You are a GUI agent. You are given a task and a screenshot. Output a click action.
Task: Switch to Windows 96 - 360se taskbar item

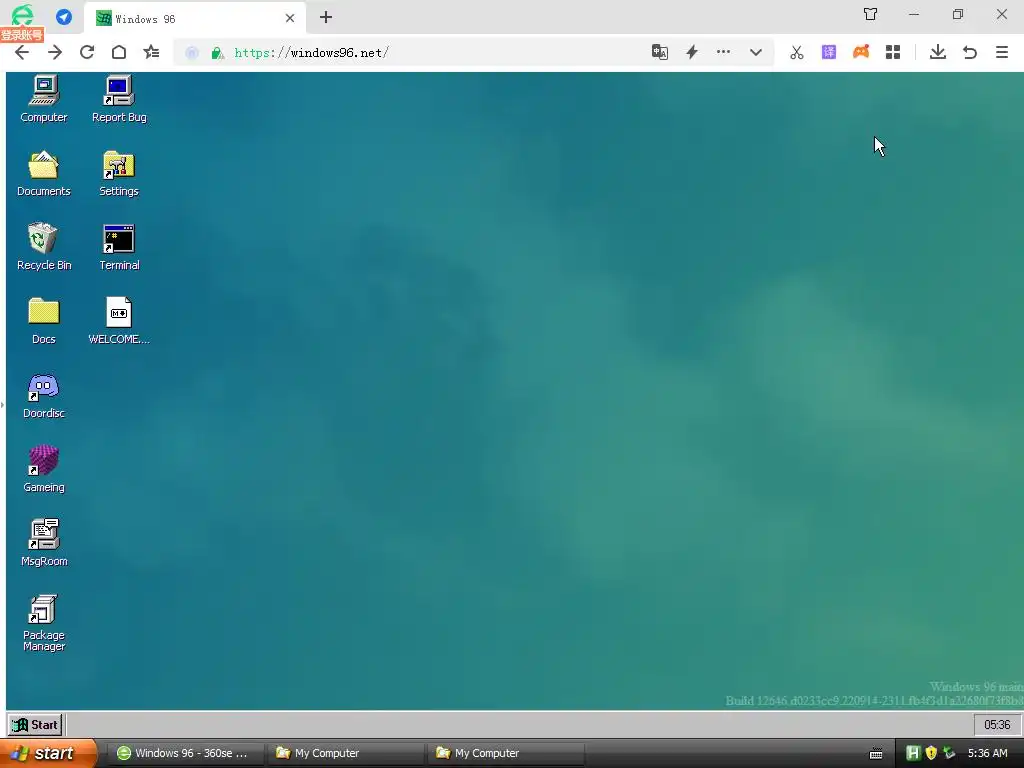point(185,753)
